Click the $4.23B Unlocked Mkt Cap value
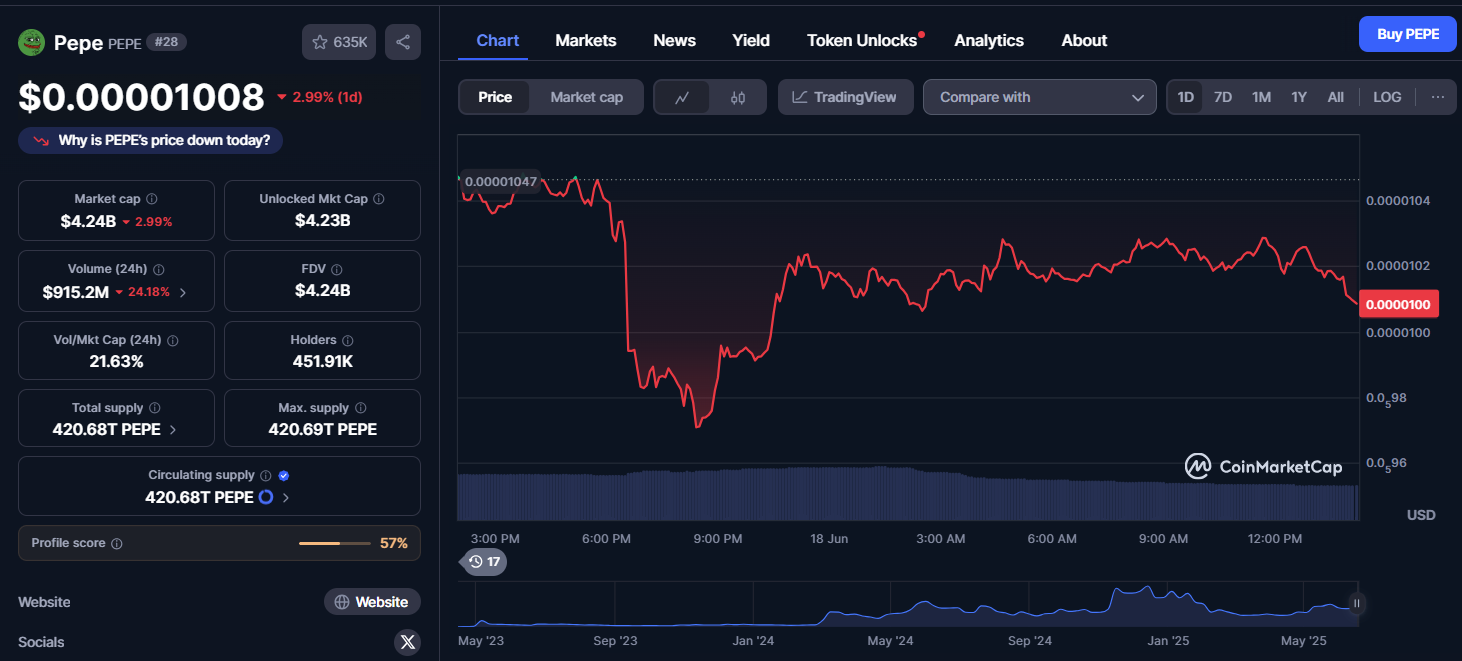This screenshot has width=1462, height=661. tap(322, 220)
